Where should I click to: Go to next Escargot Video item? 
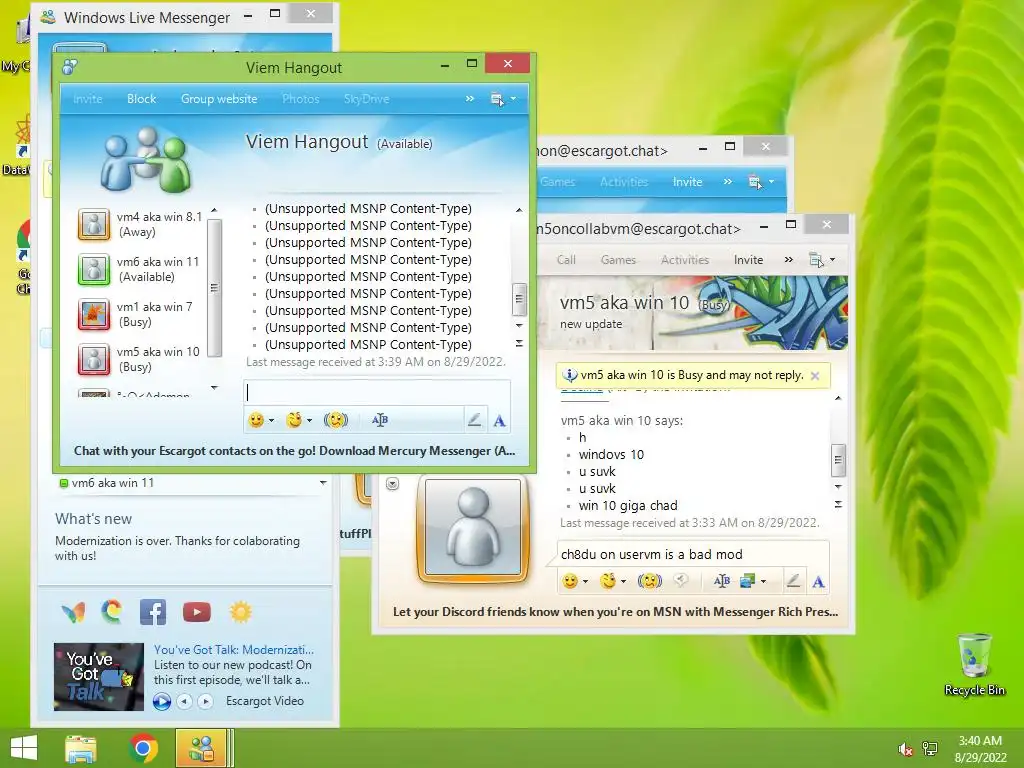[205, 701]
